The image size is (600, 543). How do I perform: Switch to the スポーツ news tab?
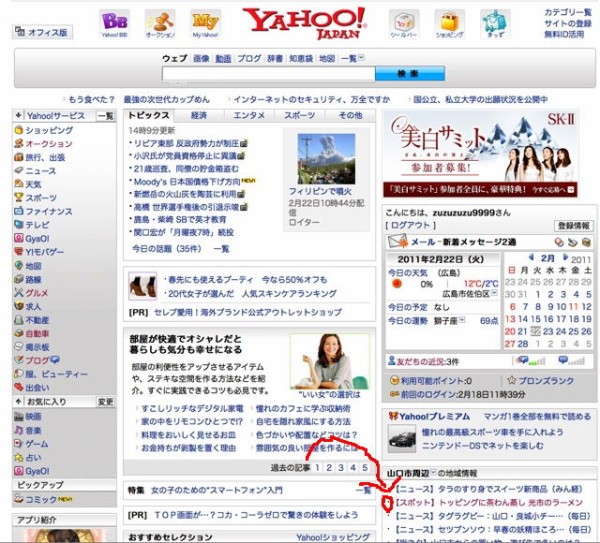[x=300, y=115]
